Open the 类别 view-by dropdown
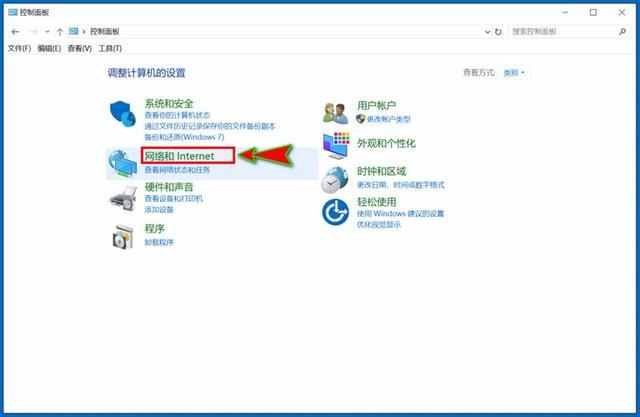The width and height of the screenshot is (640, 417). [514, 73]
